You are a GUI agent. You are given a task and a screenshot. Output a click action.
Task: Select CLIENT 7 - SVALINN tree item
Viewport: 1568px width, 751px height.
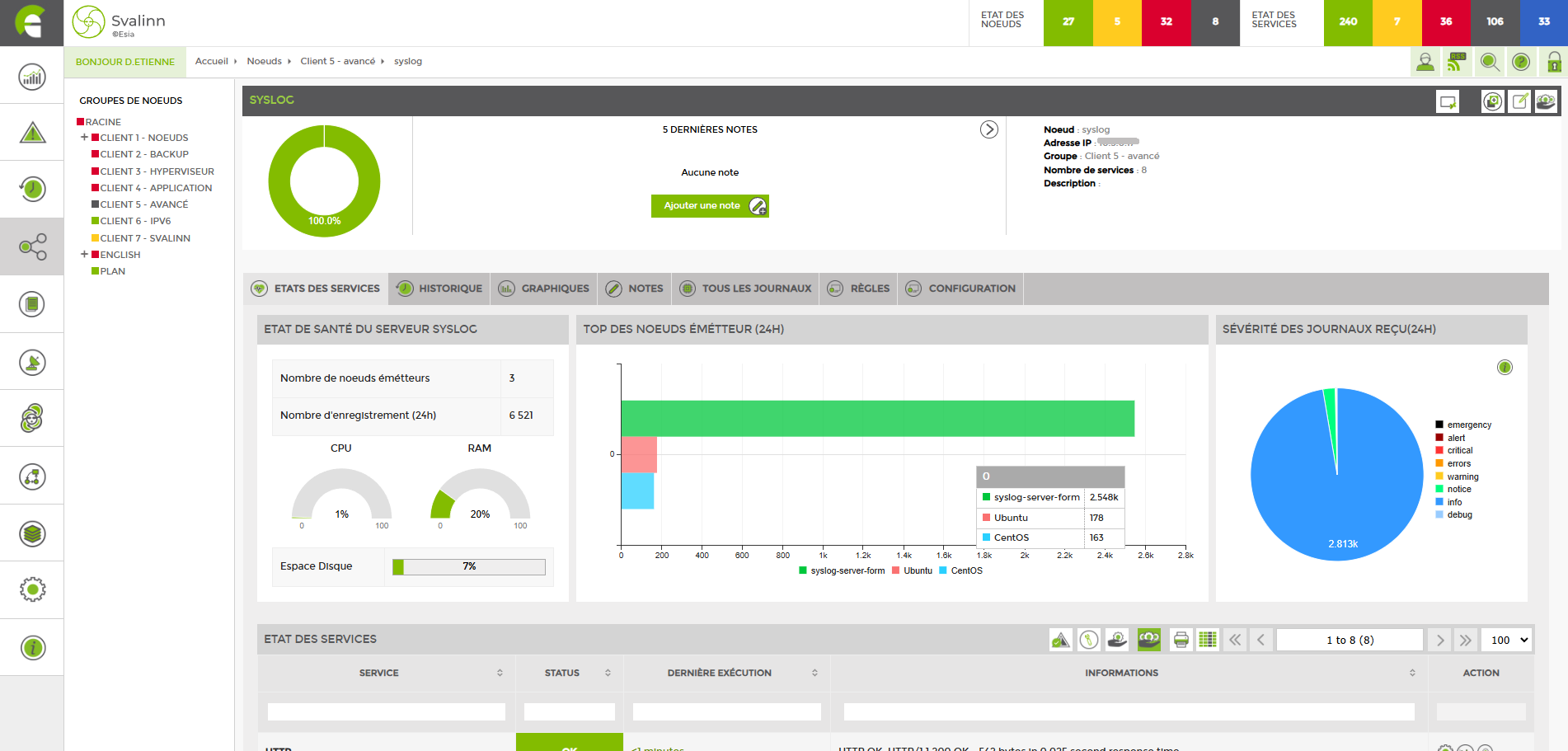145,238
